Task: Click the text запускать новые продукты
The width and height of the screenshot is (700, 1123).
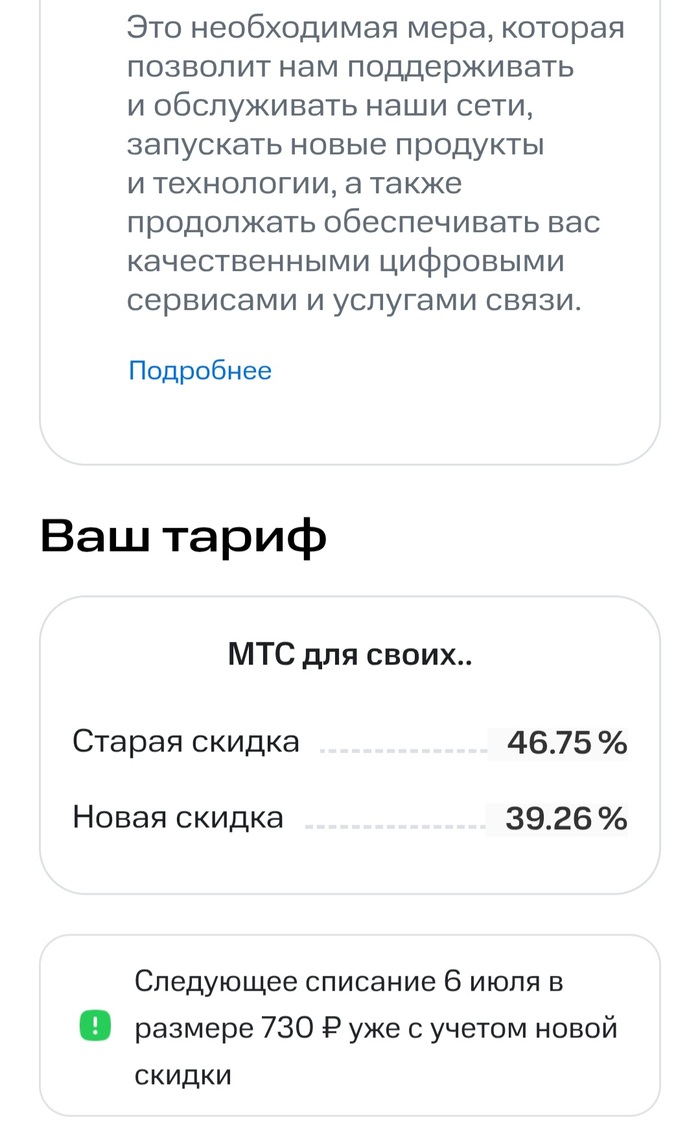Action: coord(335,145)
